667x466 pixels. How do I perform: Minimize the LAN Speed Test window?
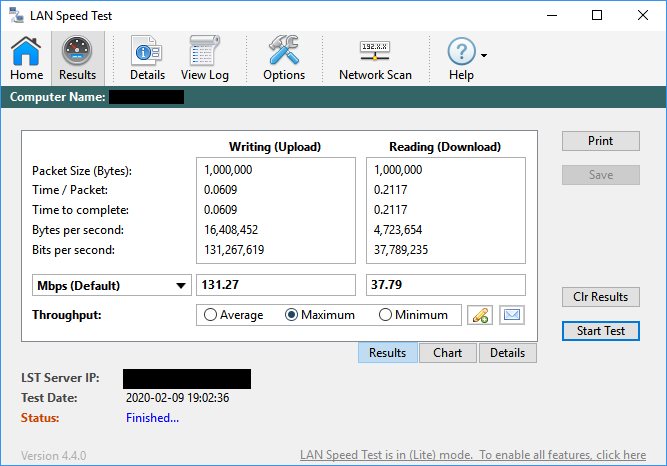point(552,15)
